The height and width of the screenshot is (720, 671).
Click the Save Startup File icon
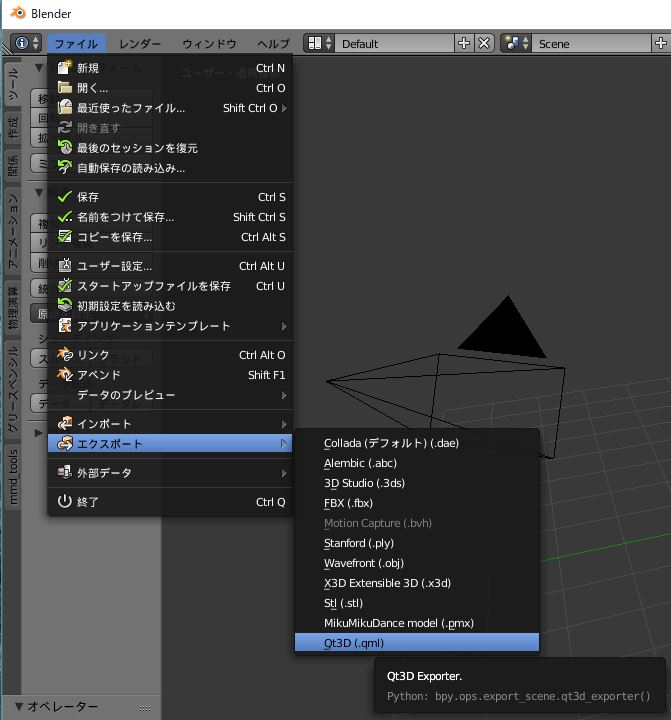click(x=65, y=286)
